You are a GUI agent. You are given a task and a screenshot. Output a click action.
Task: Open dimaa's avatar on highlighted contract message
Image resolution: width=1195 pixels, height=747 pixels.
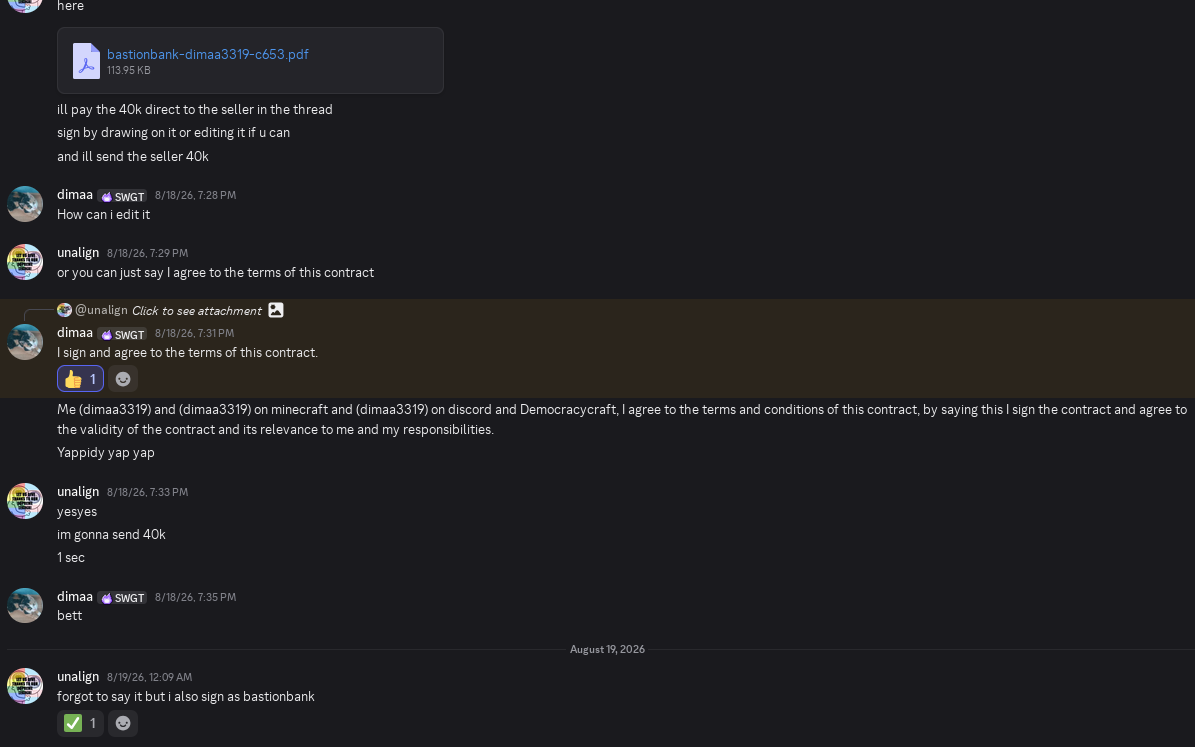point(25,342)
